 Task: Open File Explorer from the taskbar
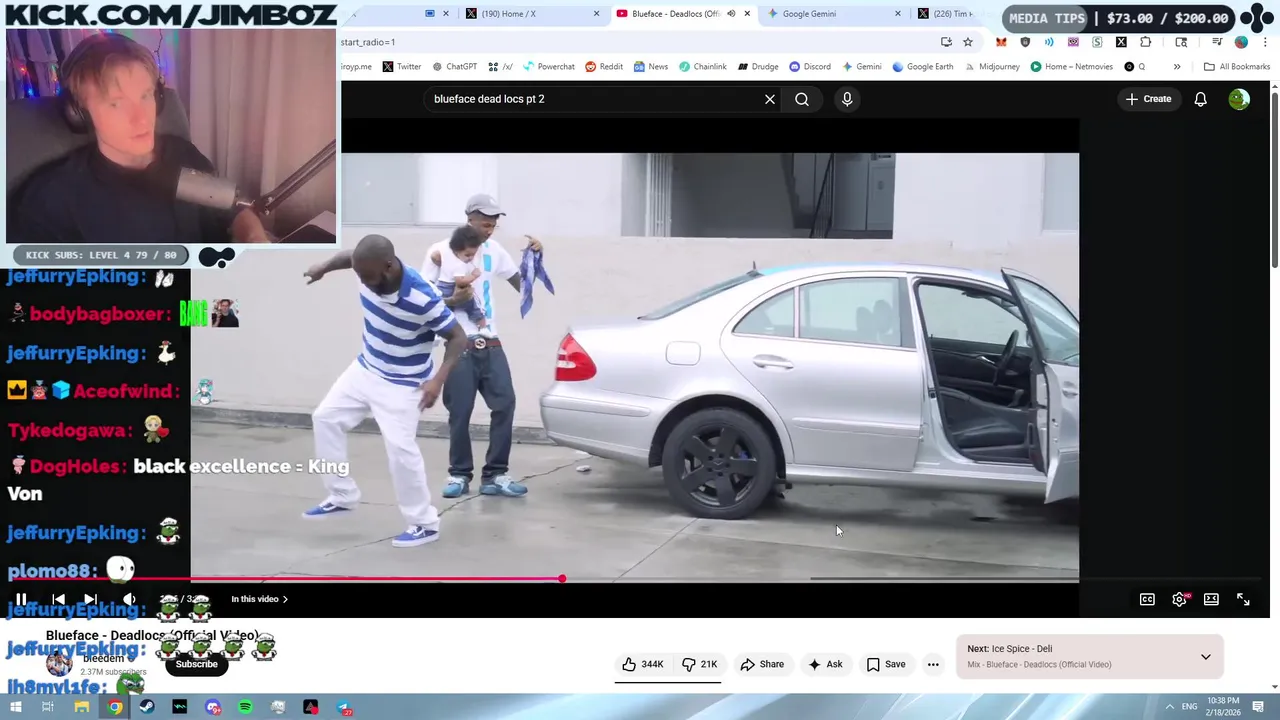(82, 707)
